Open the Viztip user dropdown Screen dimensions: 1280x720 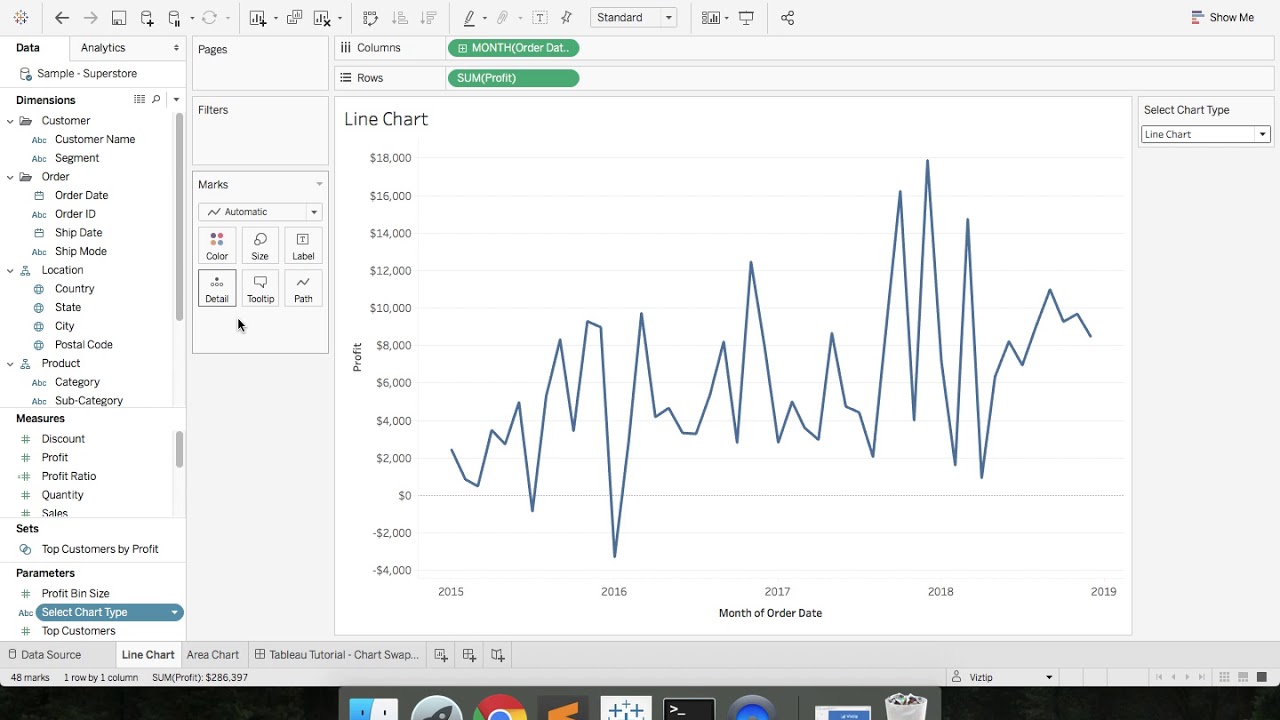pos(1003,677)
